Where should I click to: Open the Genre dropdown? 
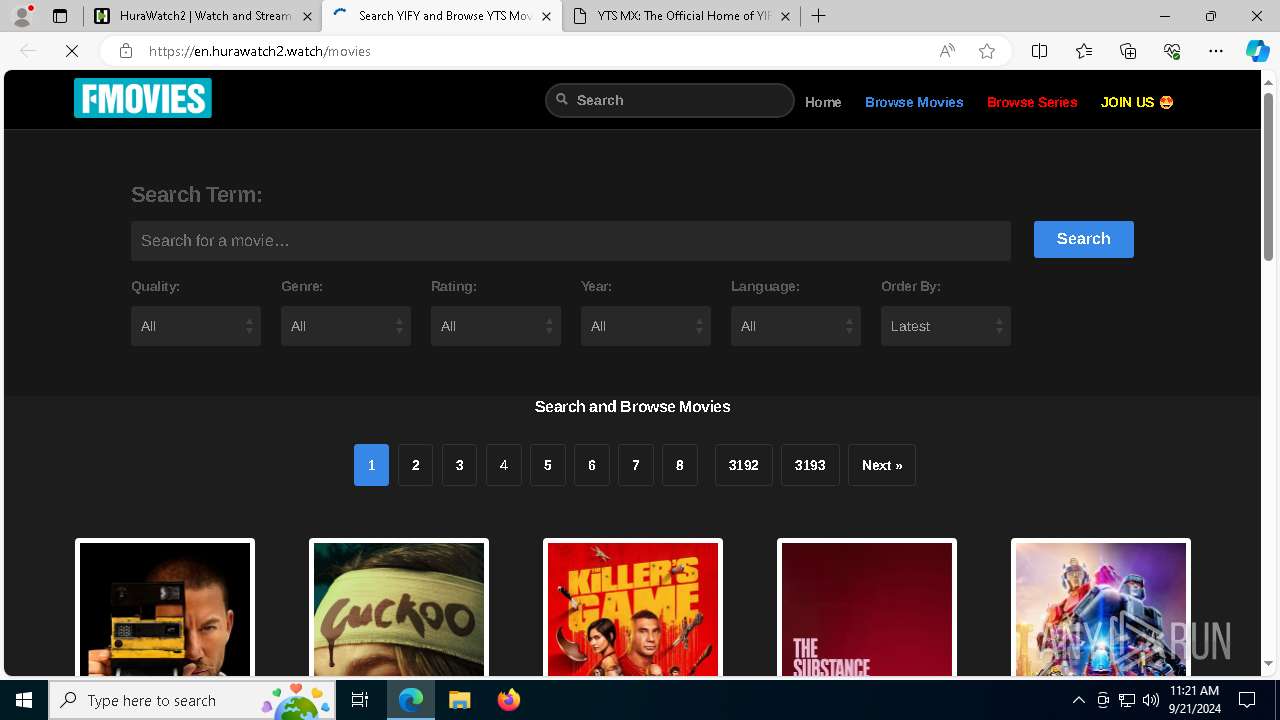pos(346,326)
